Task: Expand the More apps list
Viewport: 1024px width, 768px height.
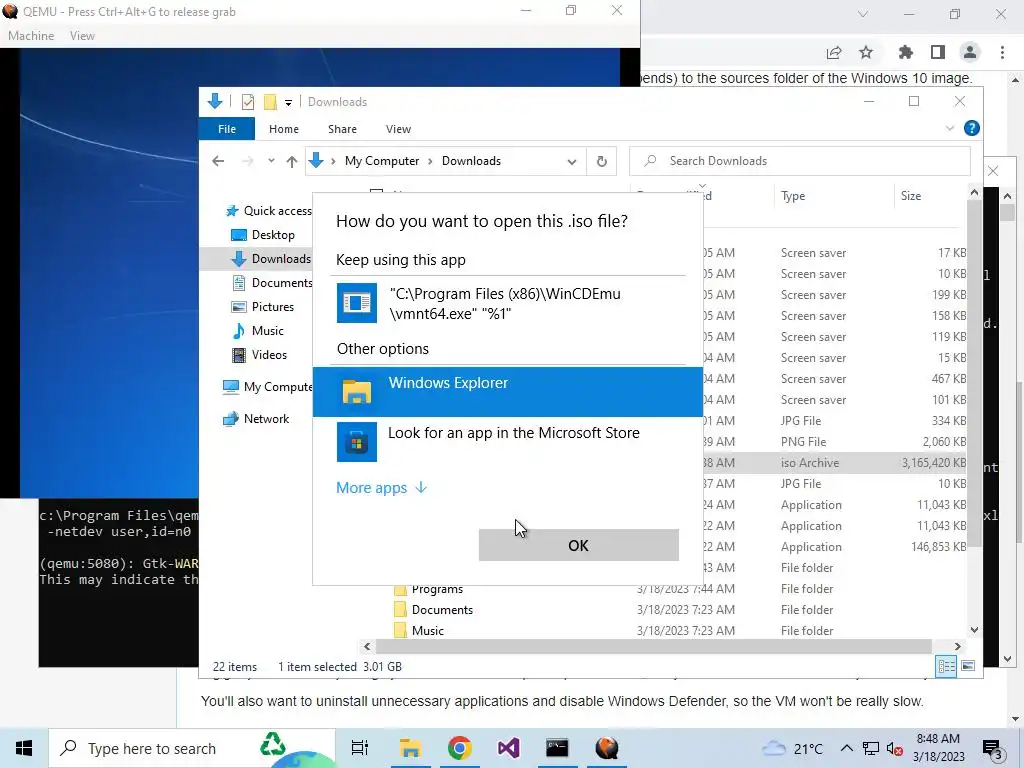Action: coord(381,488)
